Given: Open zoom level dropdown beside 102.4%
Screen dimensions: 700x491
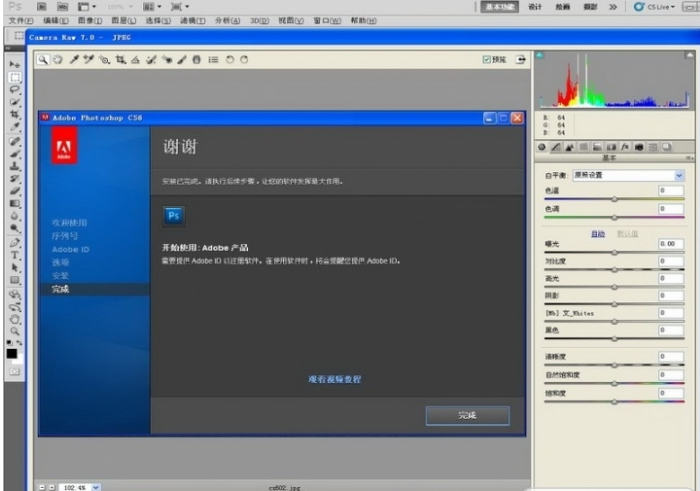Looking at the screenshot, I should point(96,487).
